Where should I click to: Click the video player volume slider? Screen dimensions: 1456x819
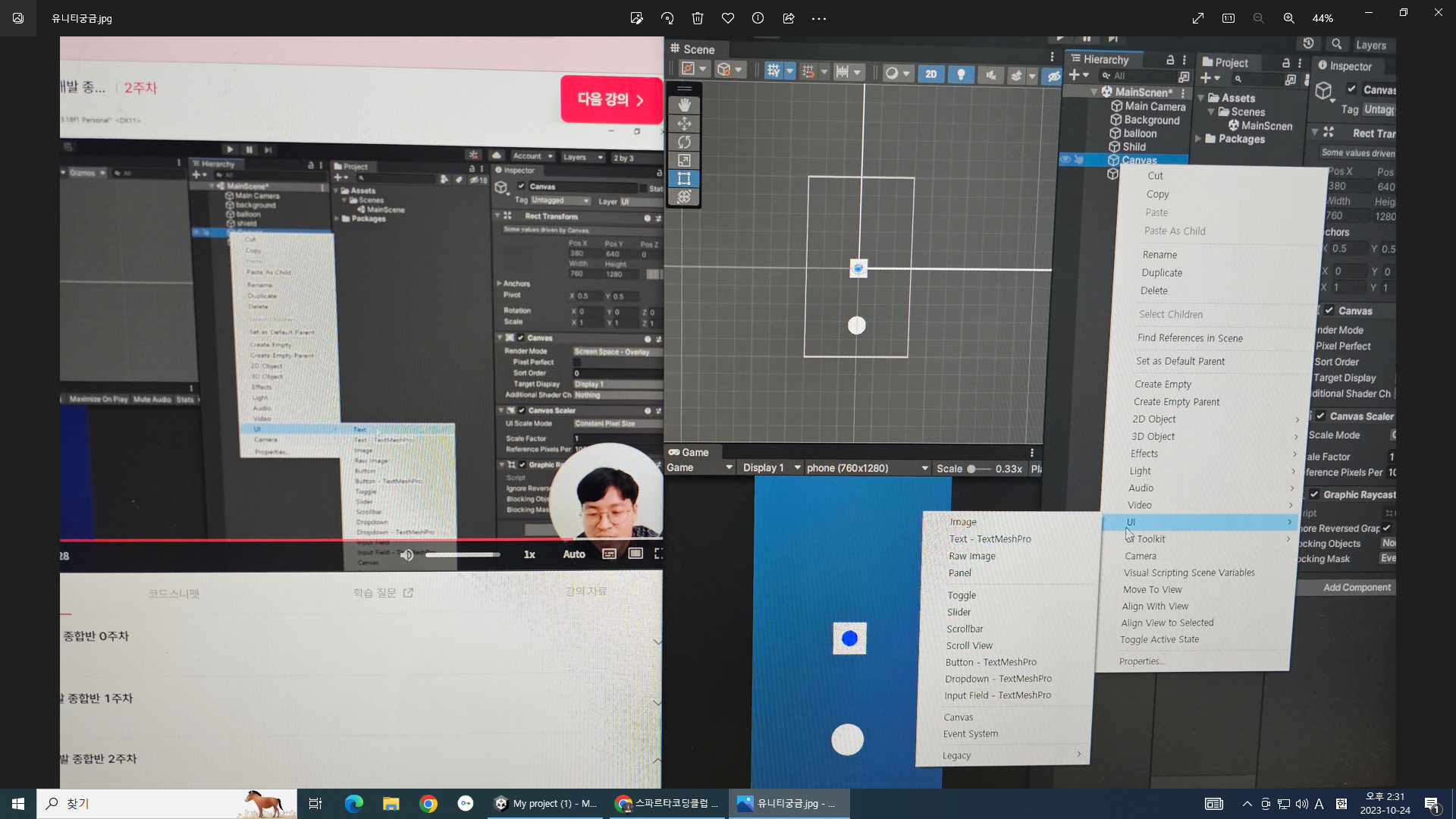(x=463, y=554)
